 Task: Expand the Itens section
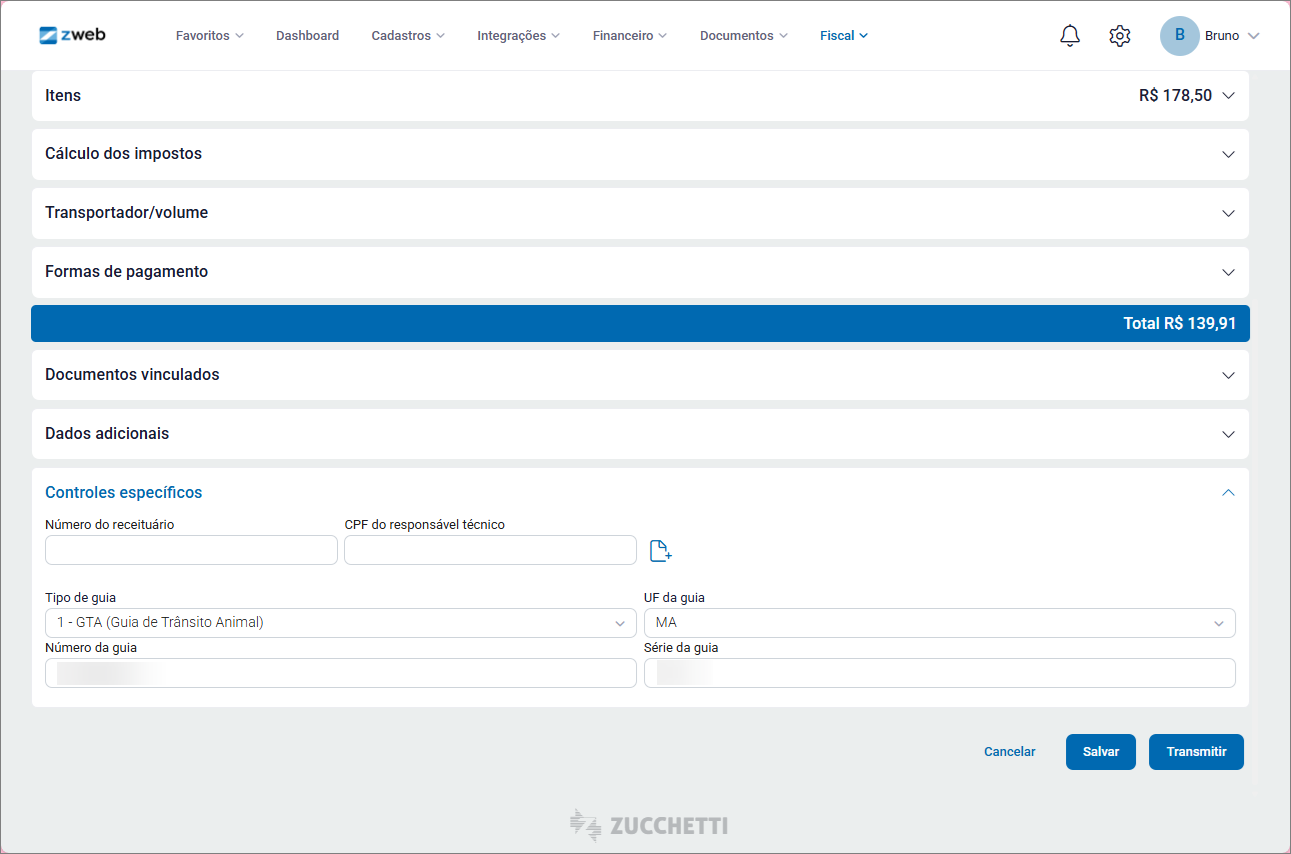[640, 96]
